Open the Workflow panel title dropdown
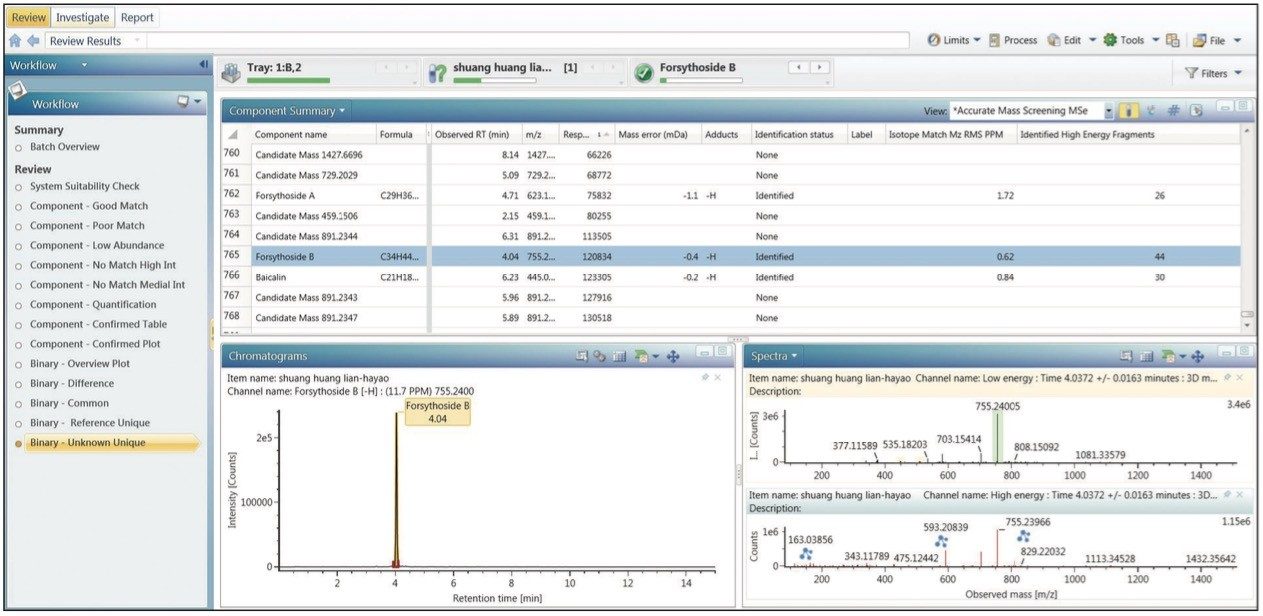 click(85, 65)
